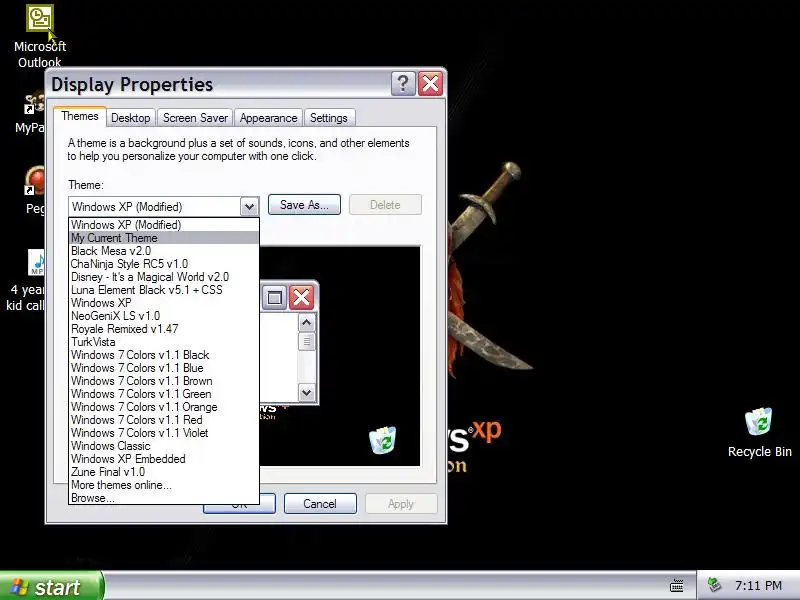Click the preview window's scrollbar thumb

tap(307, 341)
